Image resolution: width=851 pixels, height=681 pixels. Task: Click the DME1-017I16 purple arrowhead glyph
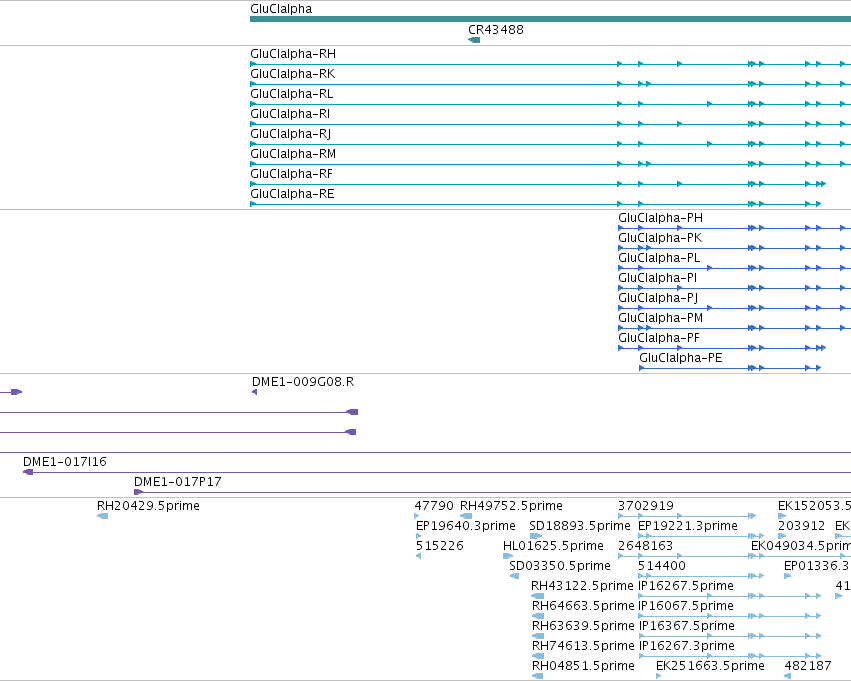coord(28,472)
